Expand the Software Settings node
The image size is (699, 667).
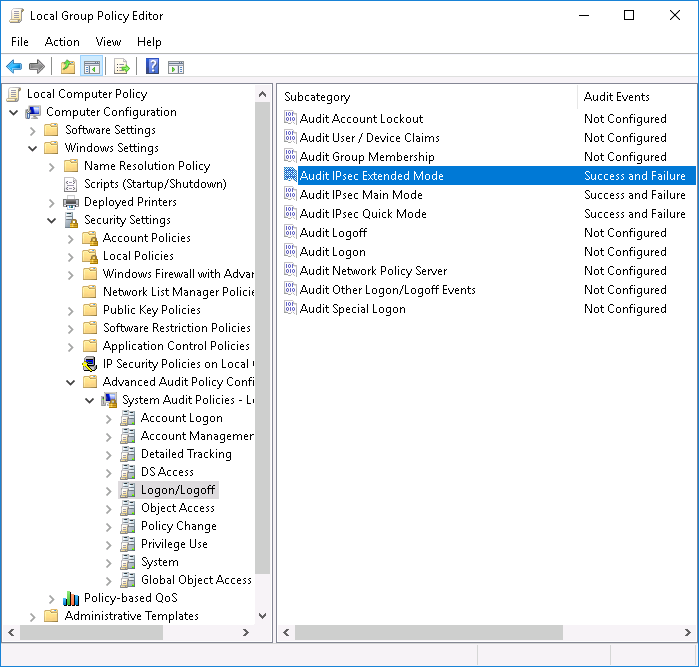[33, 131]
